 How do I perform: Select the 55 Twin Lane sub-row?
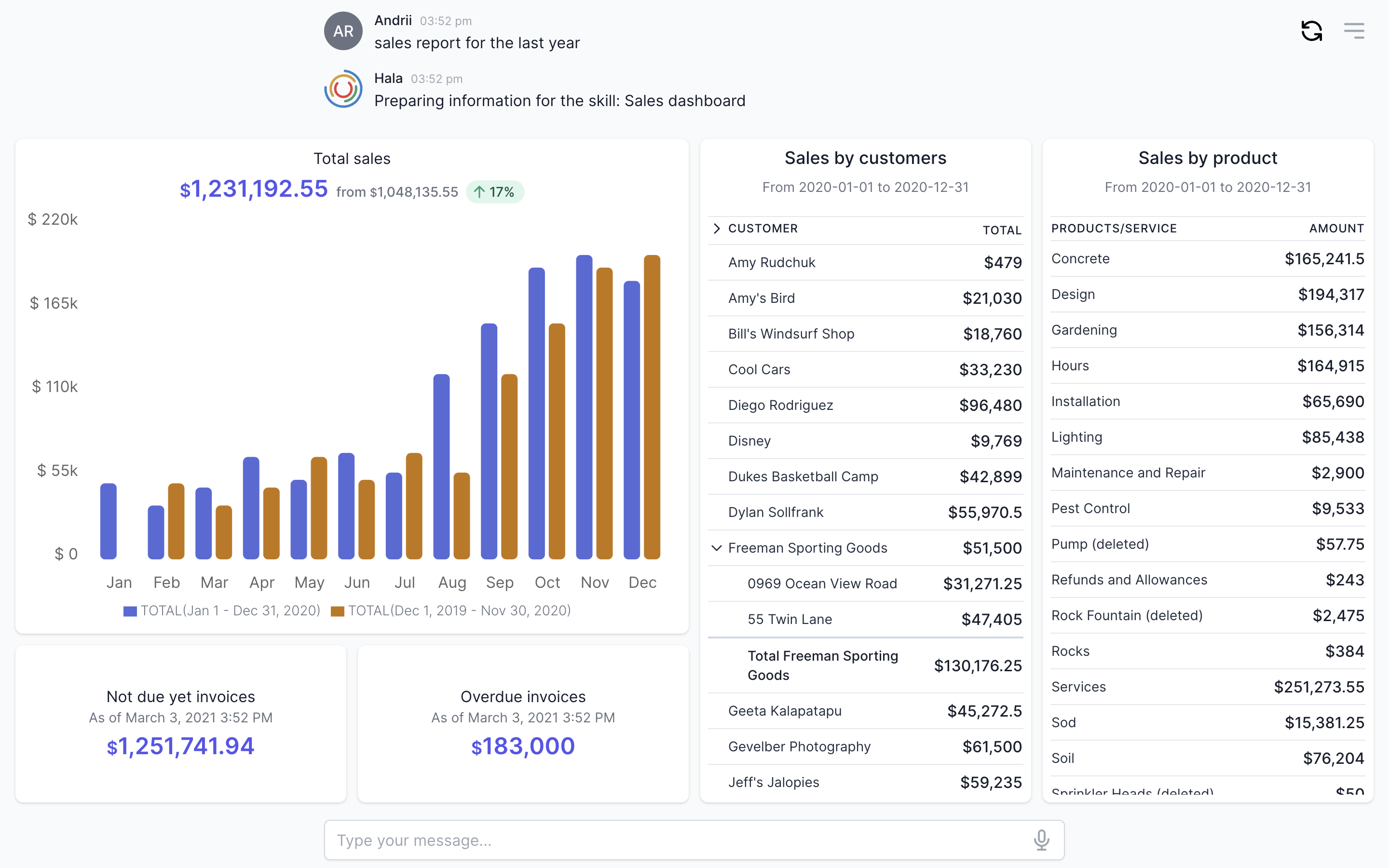coord(866,619)
